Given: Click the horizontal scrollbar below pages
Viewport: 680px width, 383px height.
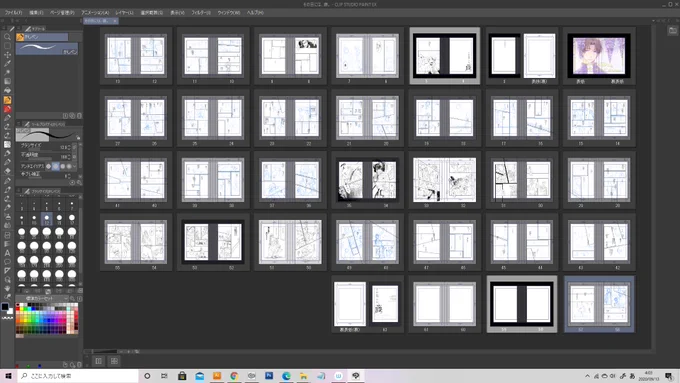Looking at the screenshot, I should (367, 351).
